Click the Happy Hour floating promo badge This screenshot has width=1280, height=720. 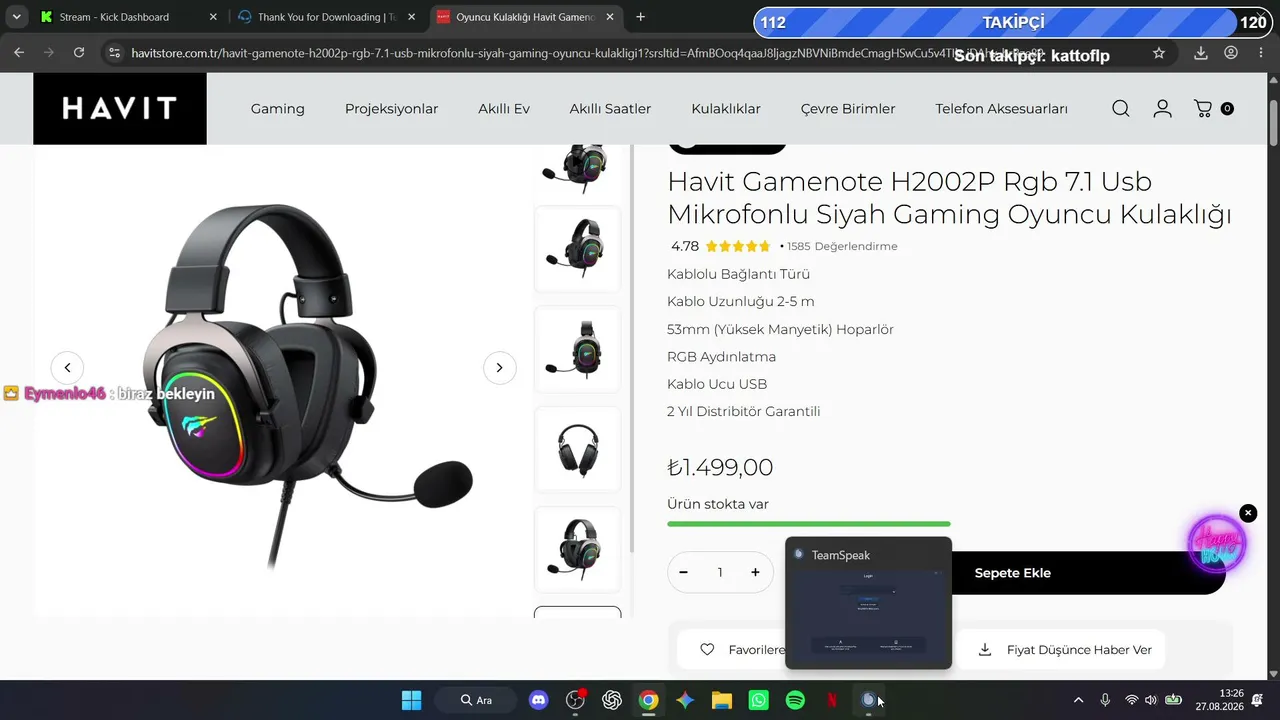tap(1217, 543)
